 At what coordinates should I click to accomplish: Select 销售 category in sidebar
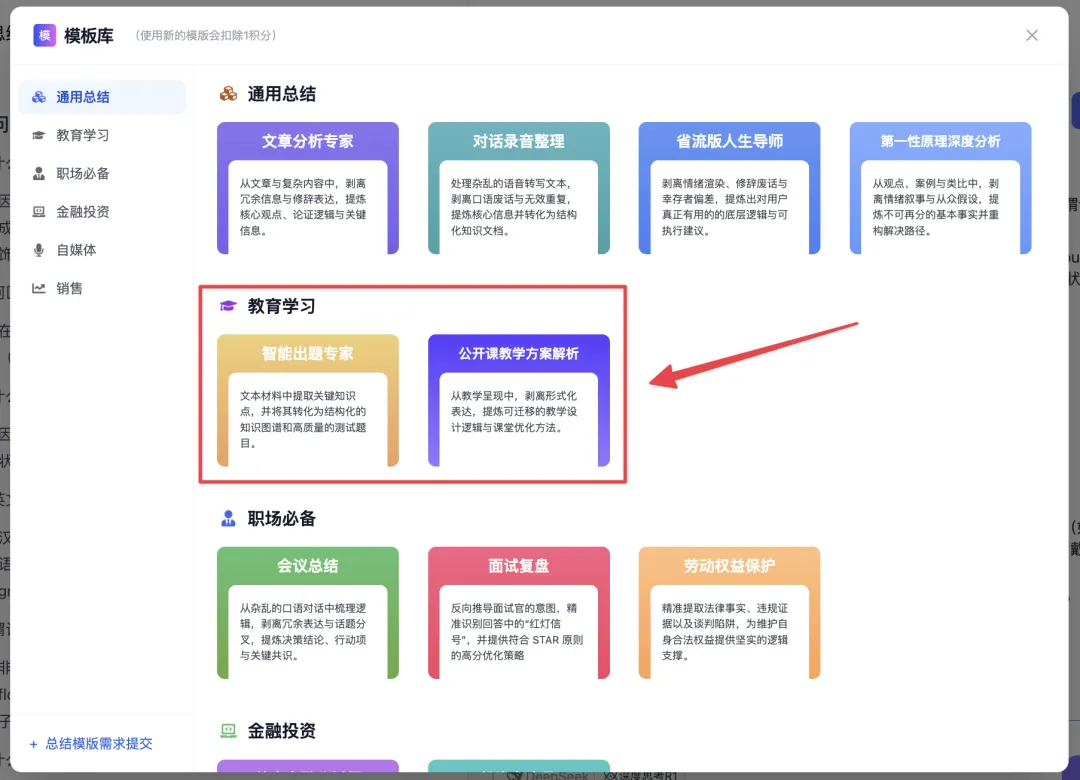coord(102,288)
